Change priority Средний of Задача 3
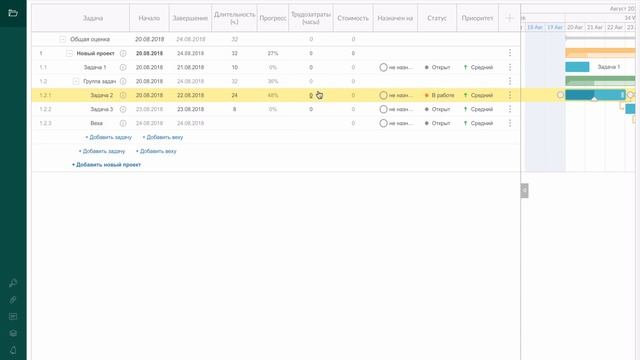 pos(478,109)
